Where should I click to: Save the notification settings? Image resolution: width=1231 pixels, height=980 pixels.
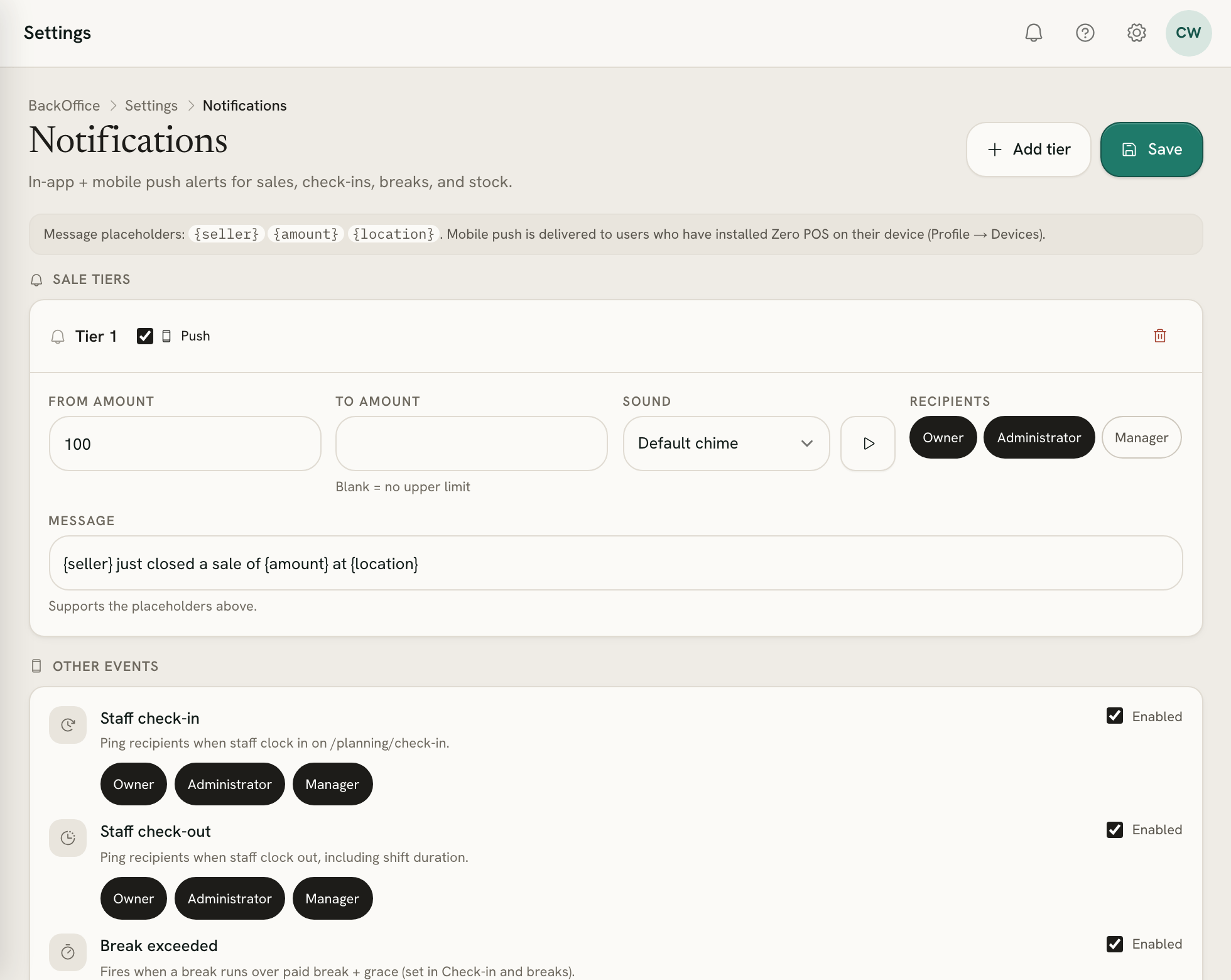click(1151, 150)
